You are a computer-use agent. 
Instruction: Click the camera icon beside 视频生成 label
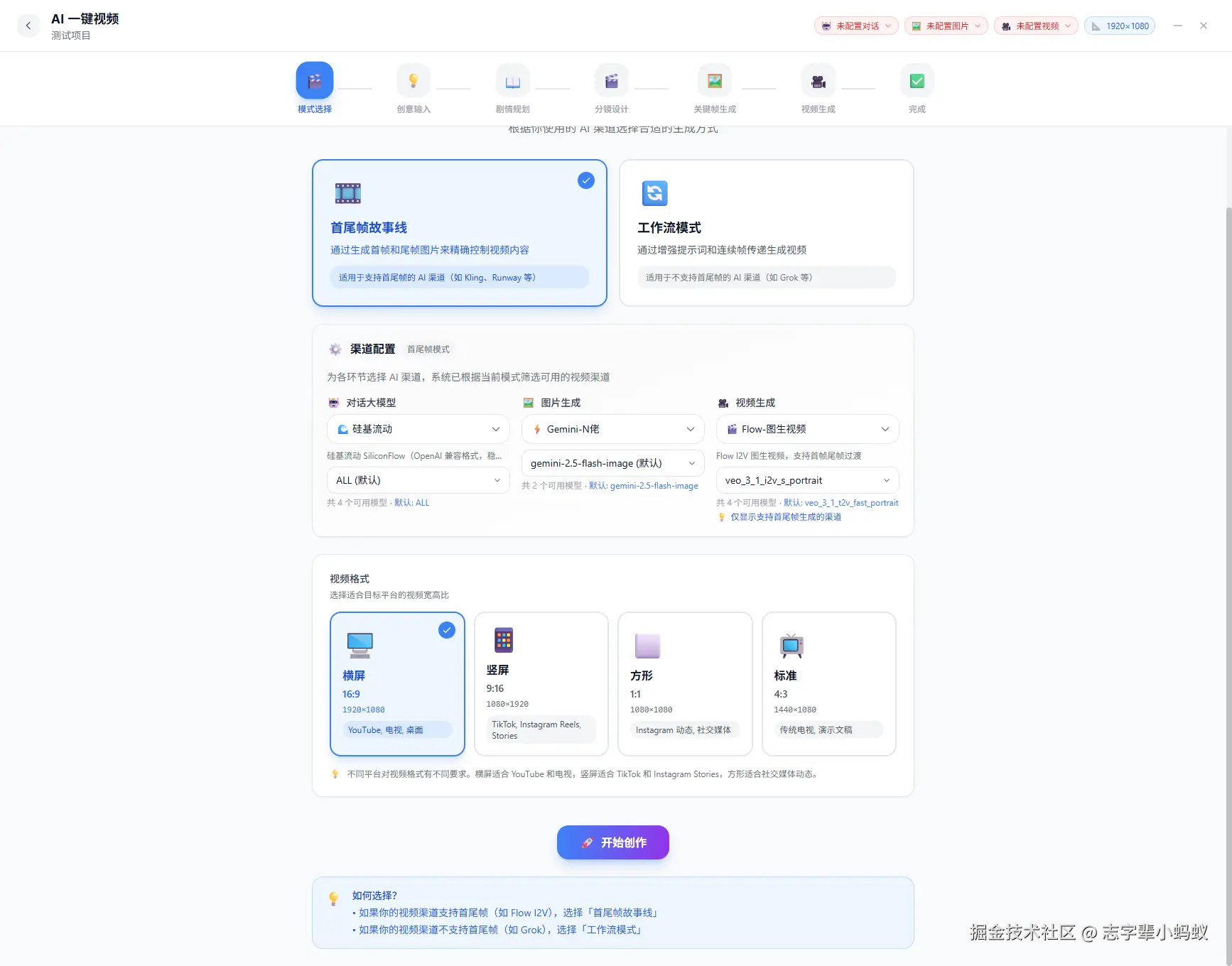tap(723, 403)
